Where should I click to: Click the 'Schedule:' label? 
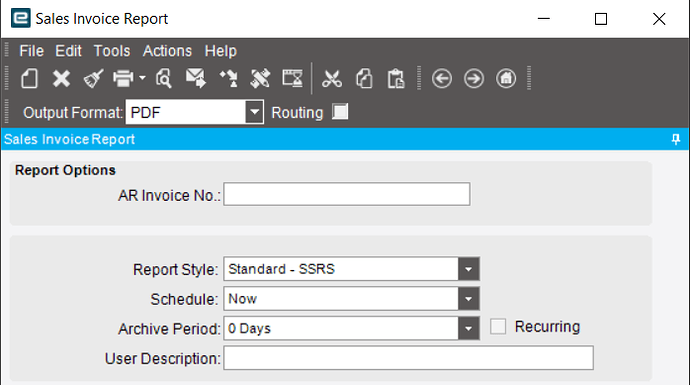pos(184,299)
